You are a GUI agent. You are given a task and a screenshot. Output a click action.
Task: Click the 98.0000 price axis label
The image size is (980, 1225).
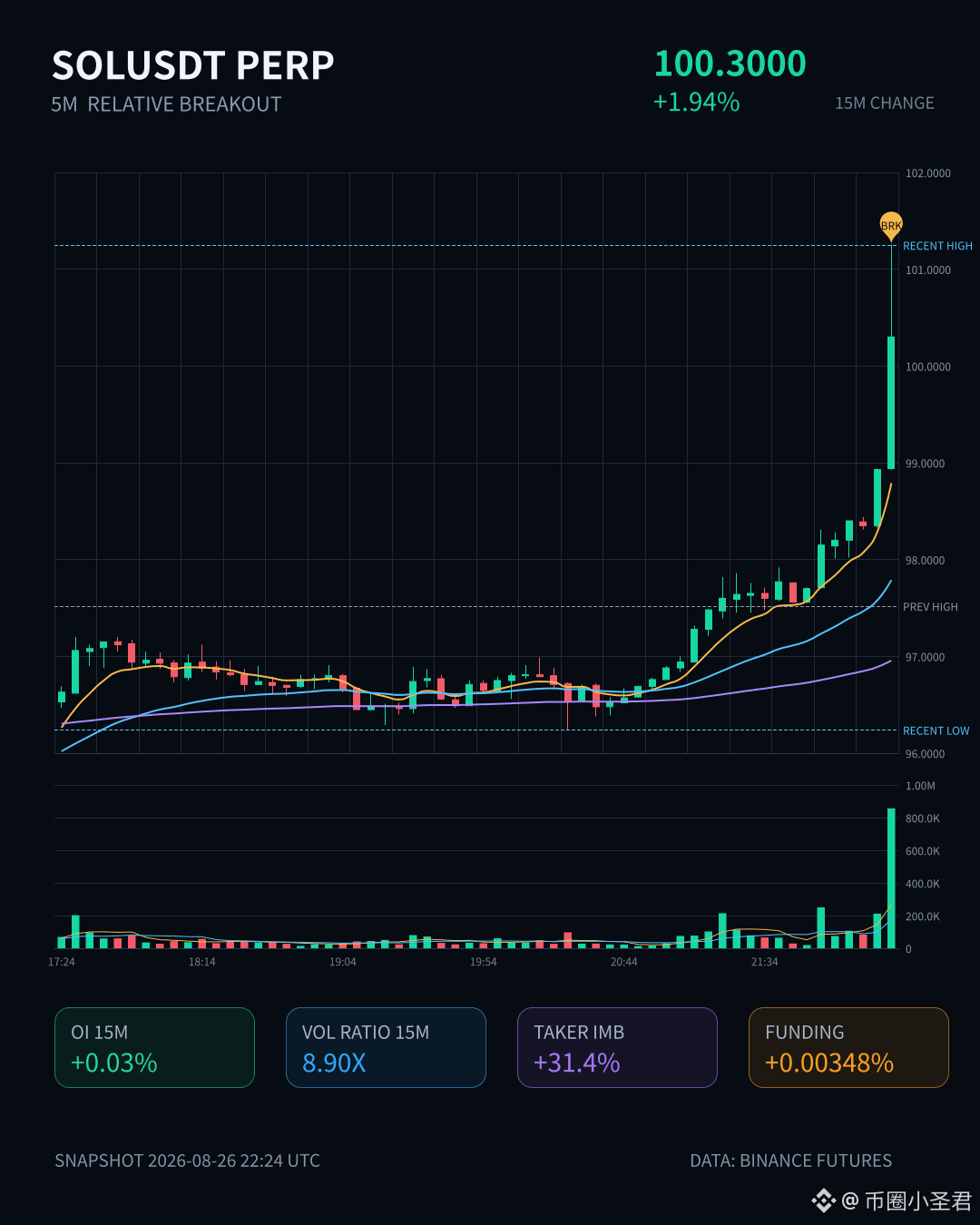click(x=925, y=561)
